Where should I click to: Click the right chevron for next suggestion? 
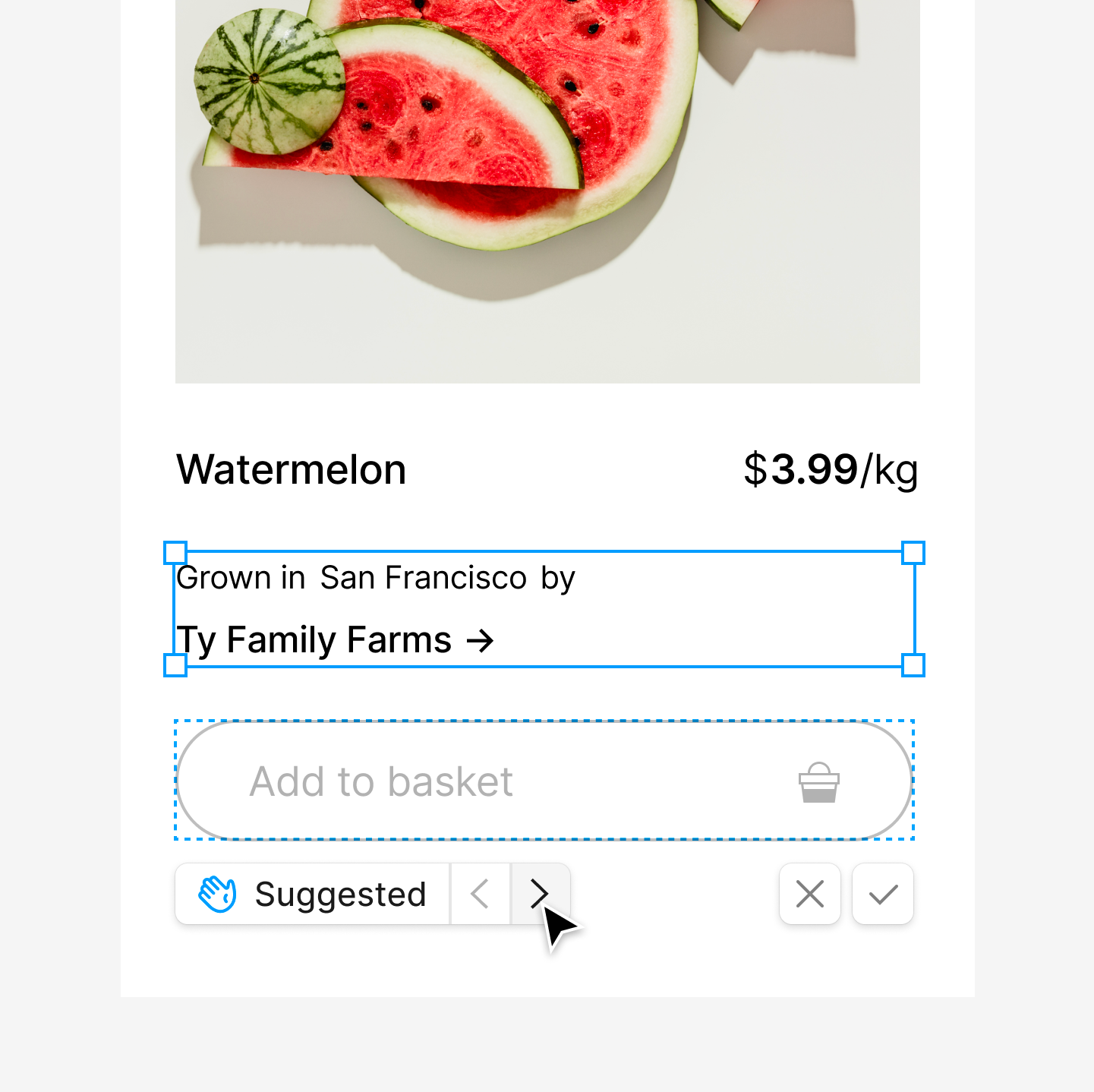coord(541,894)
